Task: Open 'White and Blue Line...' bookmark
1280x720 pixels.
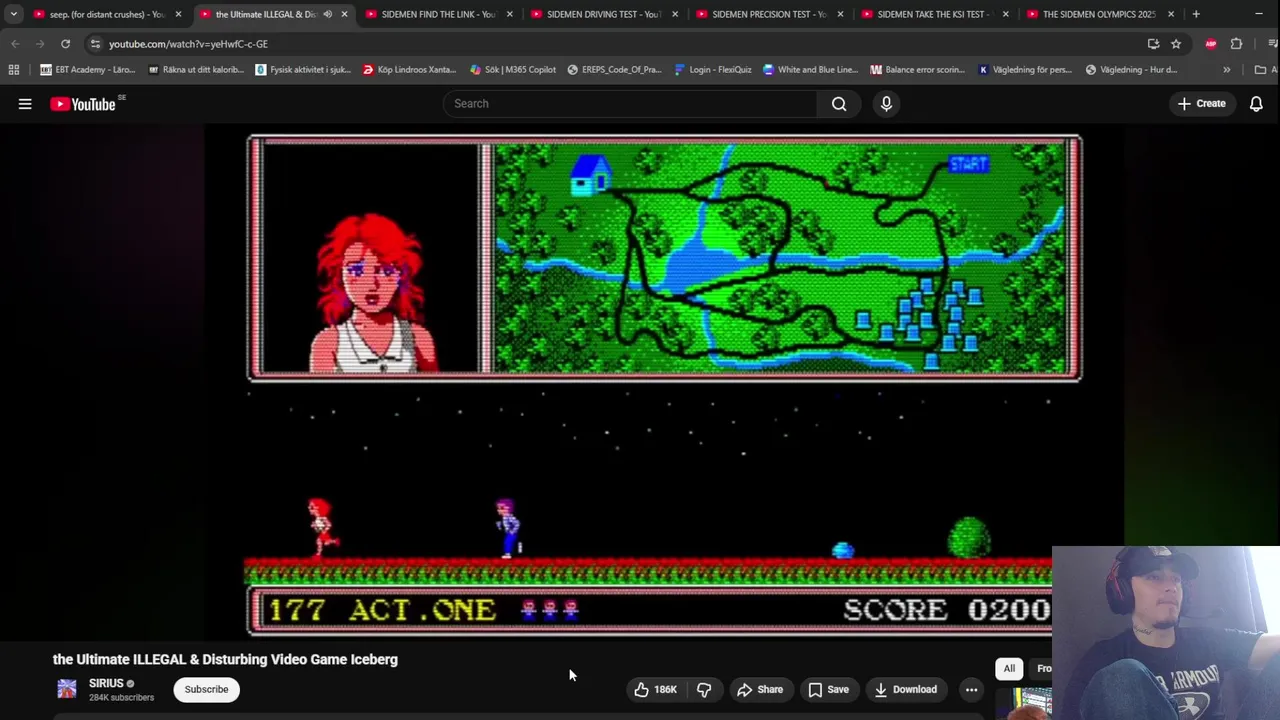Action: 810,70
